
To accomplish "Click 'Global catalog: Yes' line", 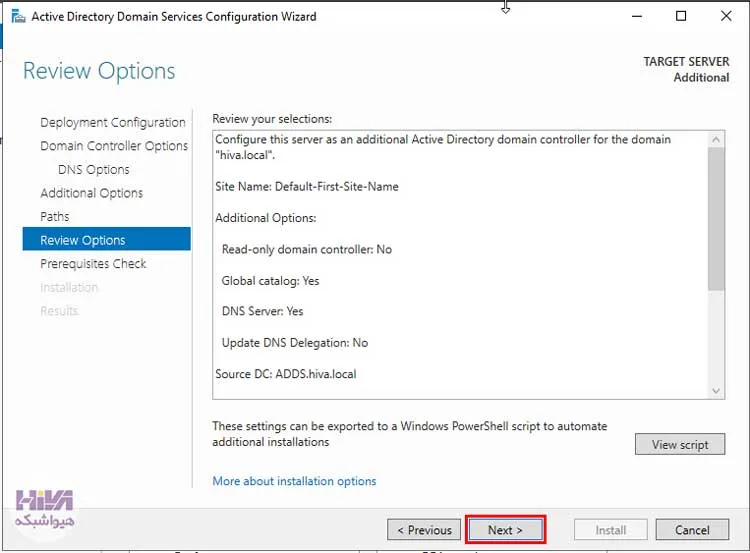I will click(x=270, y=281).
